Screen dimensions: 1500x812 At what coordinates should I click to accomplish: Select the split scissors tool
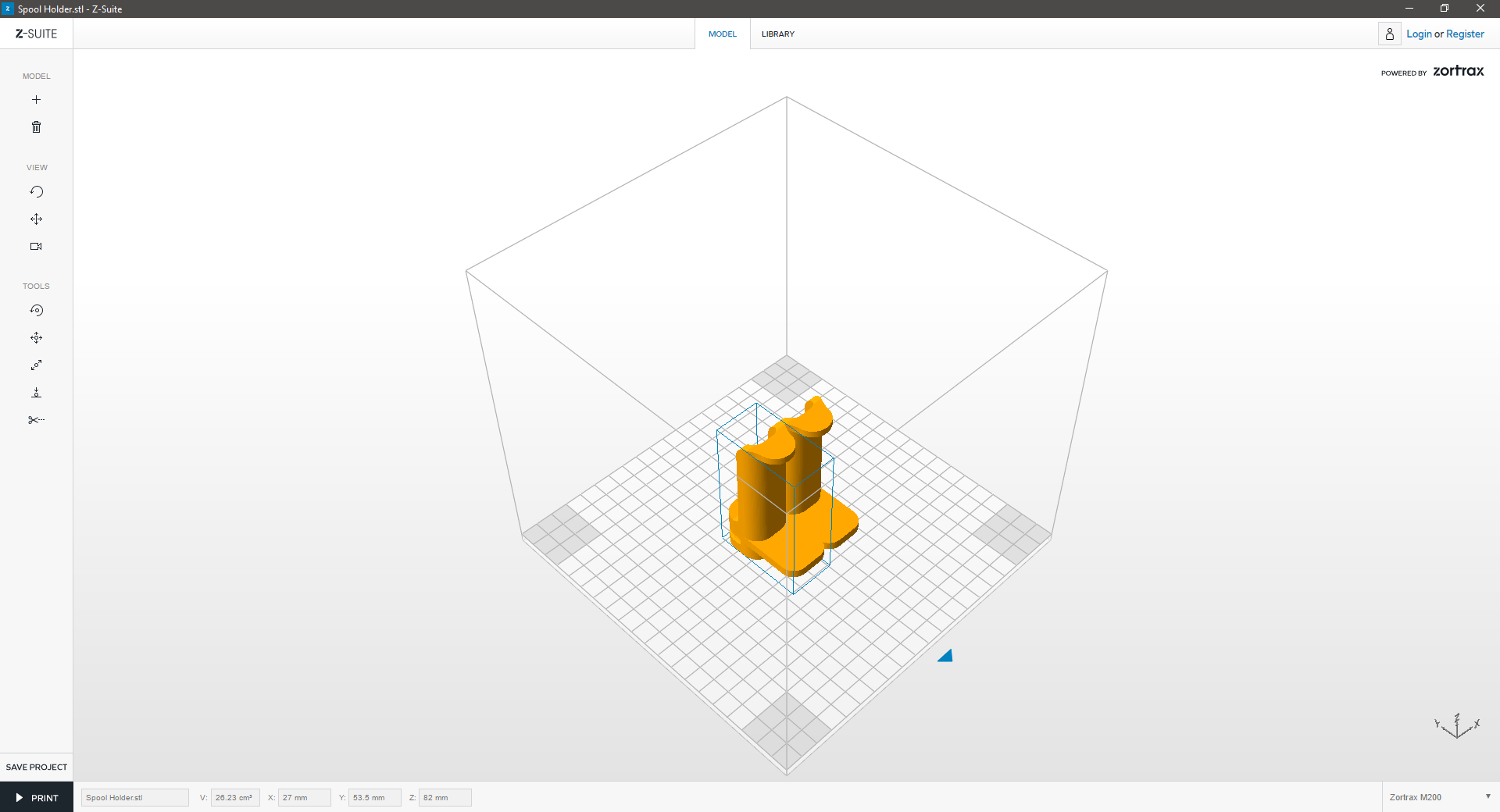click(x=36, y=420)
